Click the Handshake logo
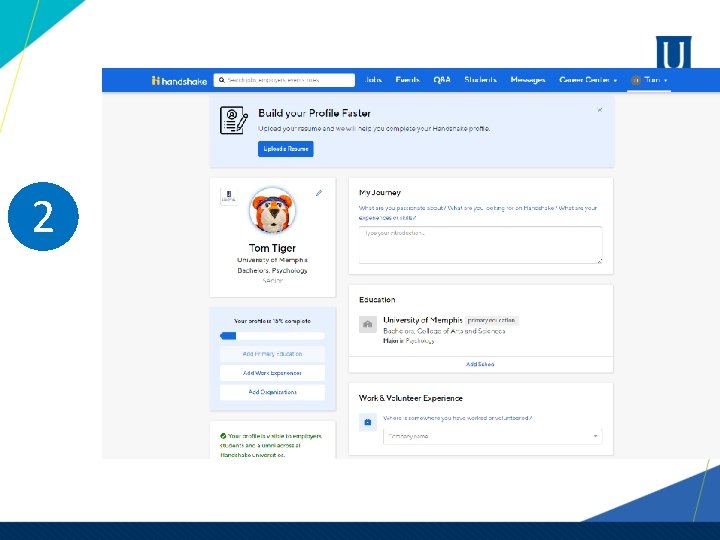This screenshot has width=720, height=540. (180, 81)
